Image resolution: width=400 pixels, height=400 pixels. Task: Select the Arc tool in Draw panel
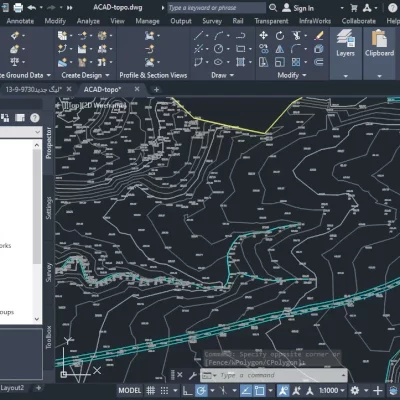219,35
